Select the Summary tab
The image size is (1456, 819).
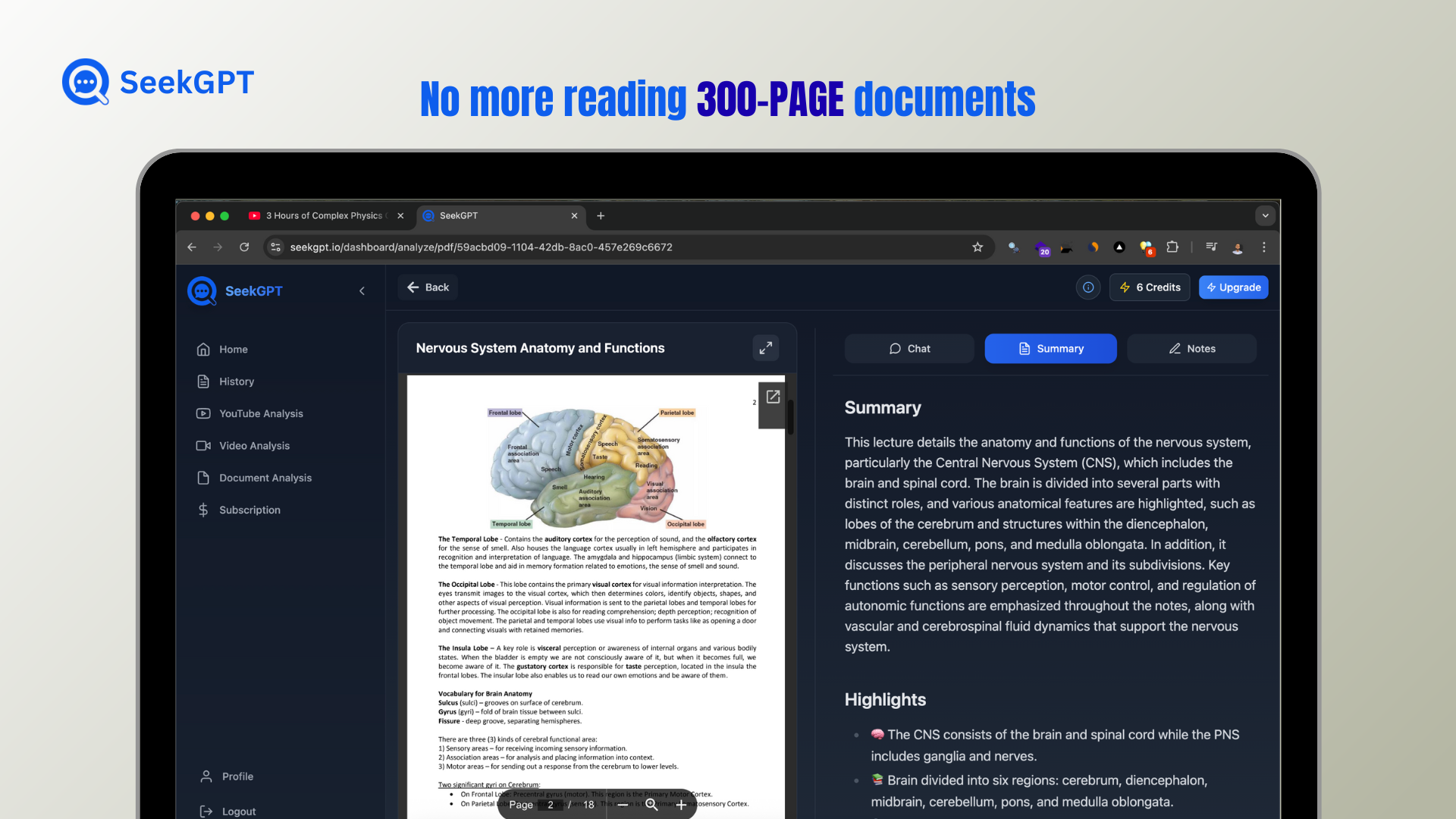tap(1050, 349)
